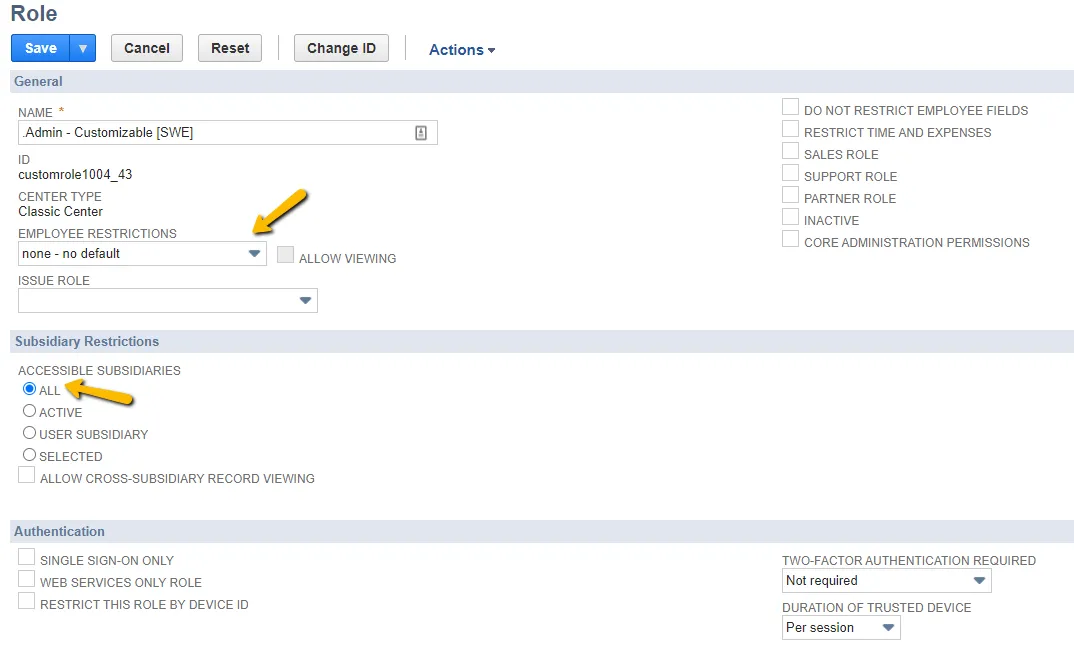Enable the Partner Role checkbox

pos(790,194)
